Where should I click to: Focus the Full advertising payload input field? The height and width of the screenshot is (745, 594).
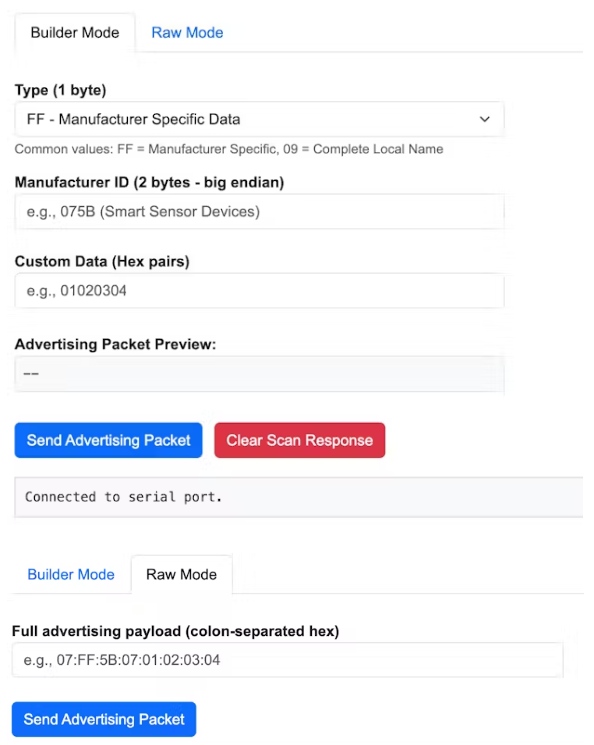pyautogui.click(x=287, y=660)
